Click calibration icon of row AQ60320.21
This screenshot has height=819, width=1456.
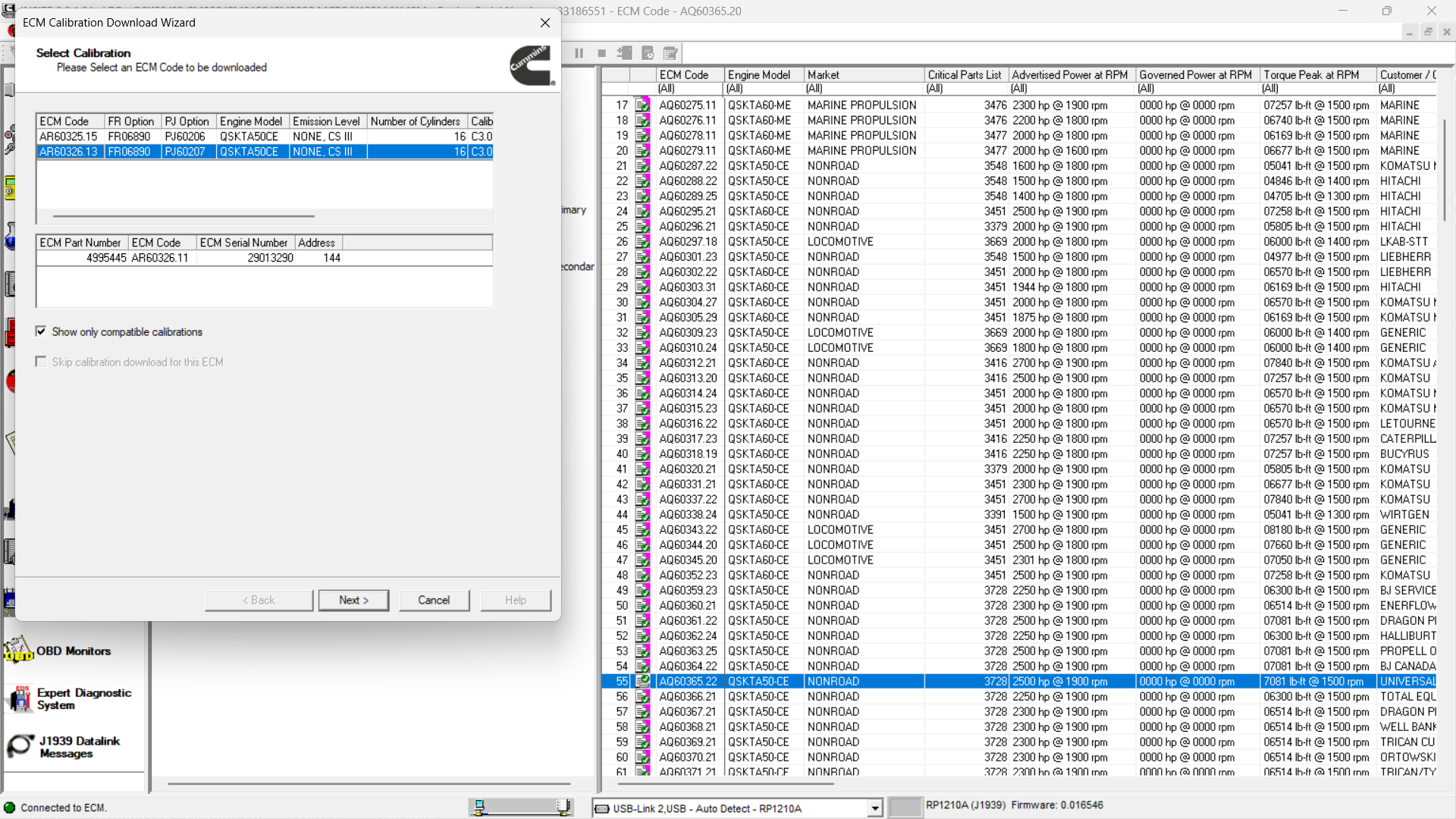pos(642,469)
